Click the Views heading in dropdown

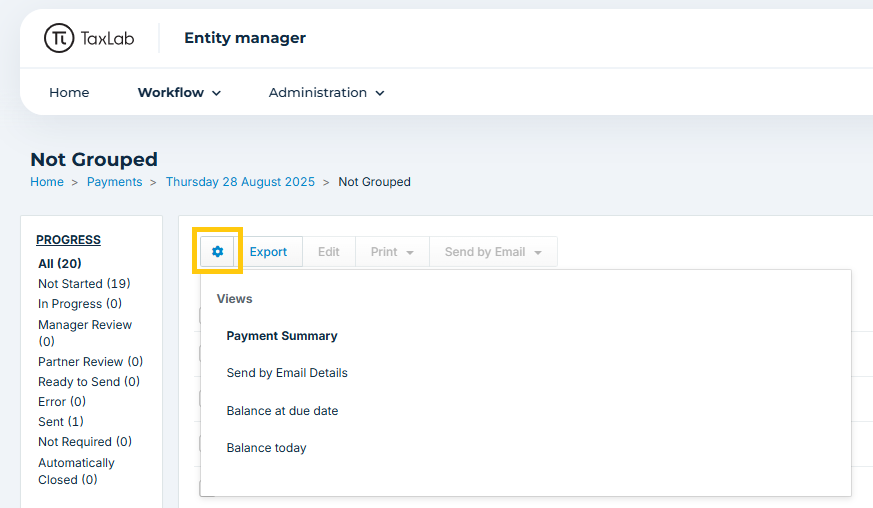(234, 299)
